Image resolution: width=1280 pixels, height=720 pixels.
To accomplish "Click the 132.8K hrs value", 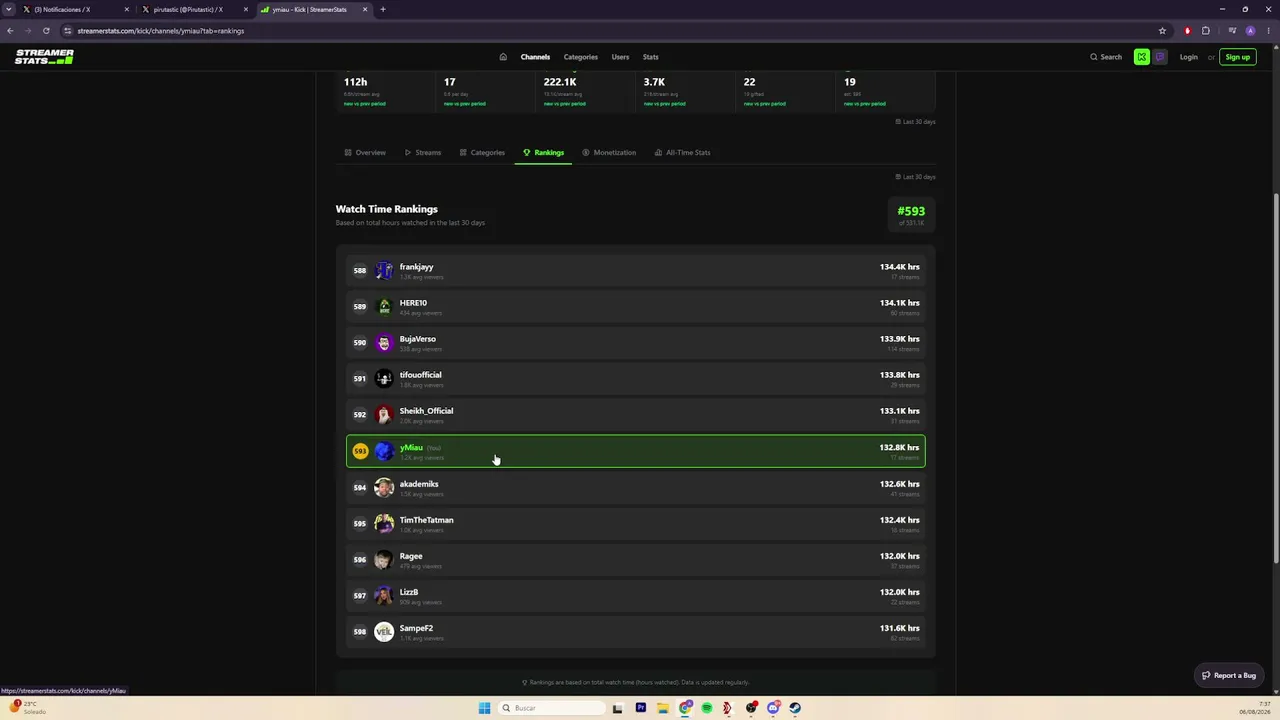I will pyautogui.click(x=899, y=448).
